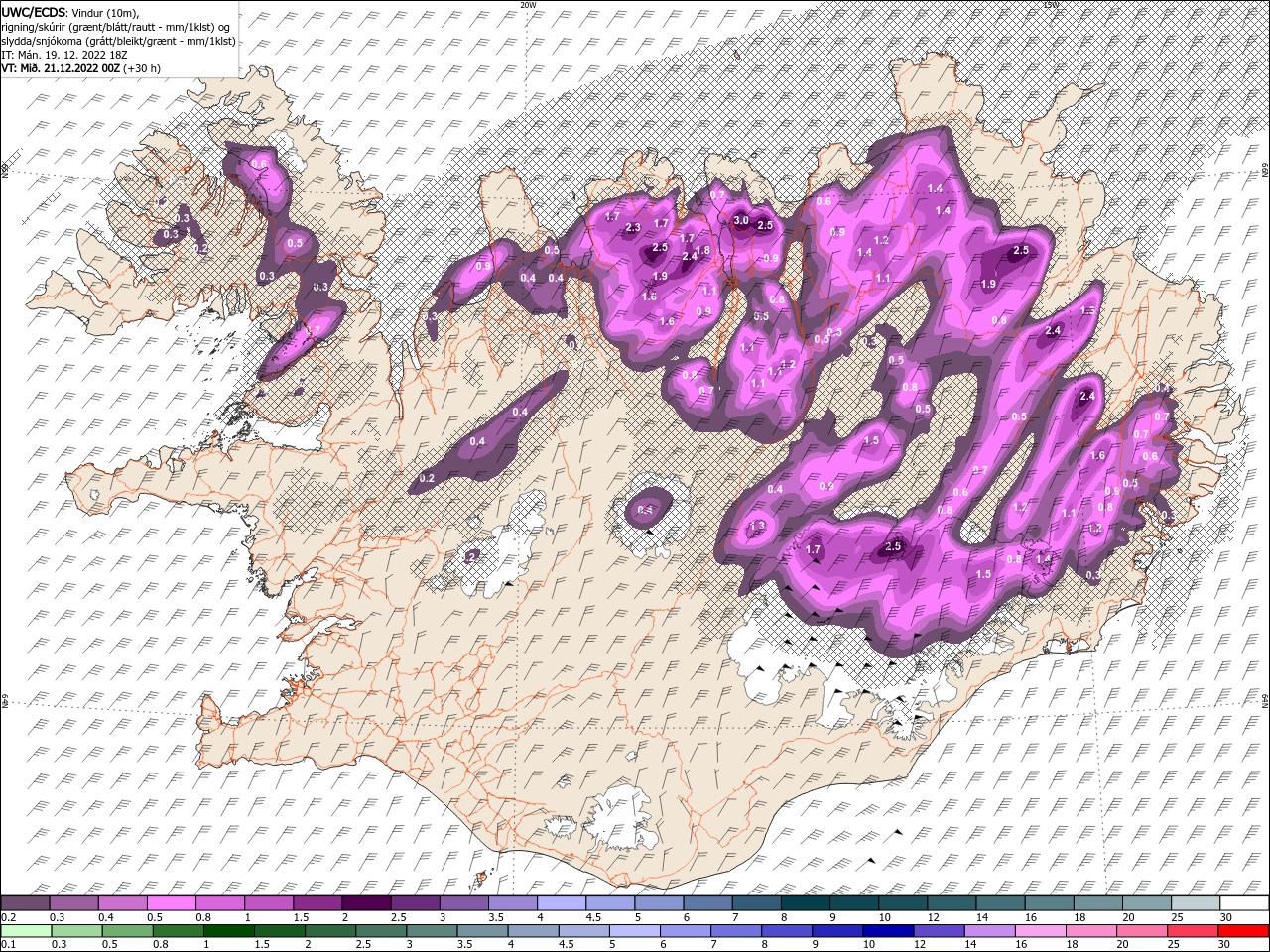Pick the deep navy blue swatch in the bottom legend row

click(x=887, y=931)
